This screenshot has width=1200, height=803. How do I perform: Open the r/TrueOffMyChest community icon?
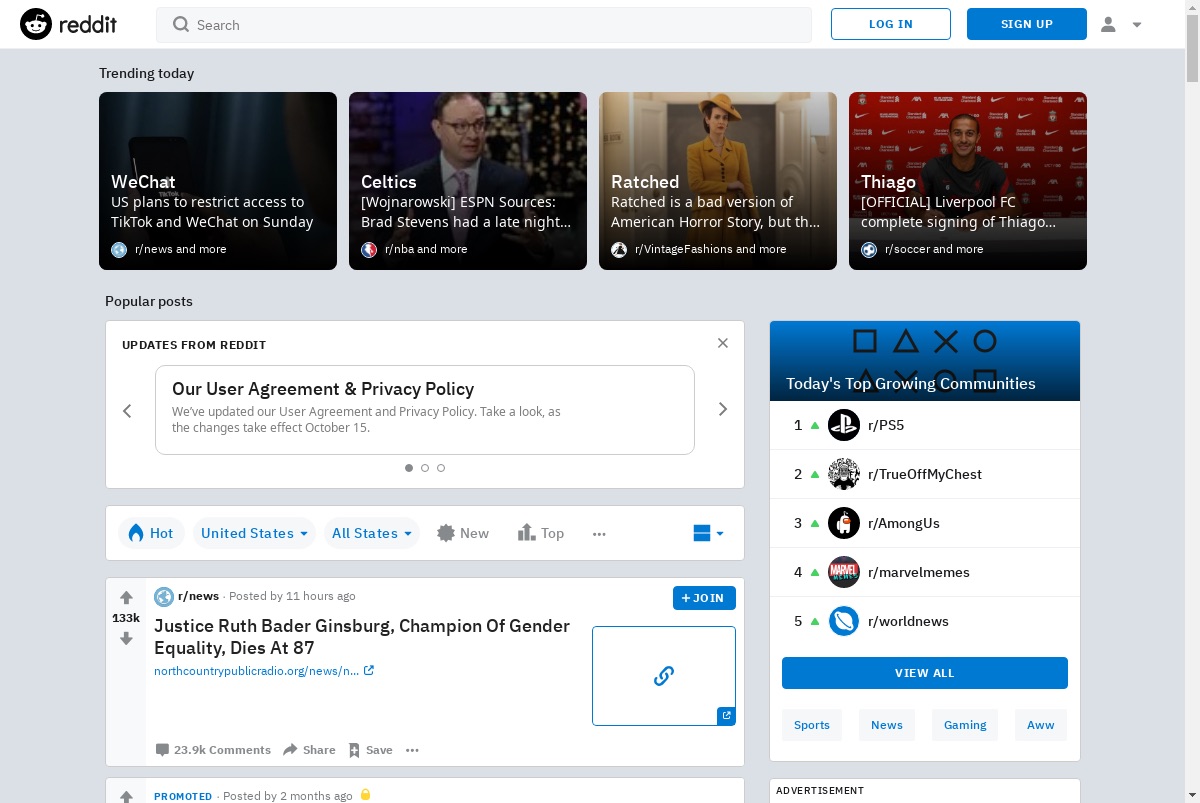coord(844,474)
